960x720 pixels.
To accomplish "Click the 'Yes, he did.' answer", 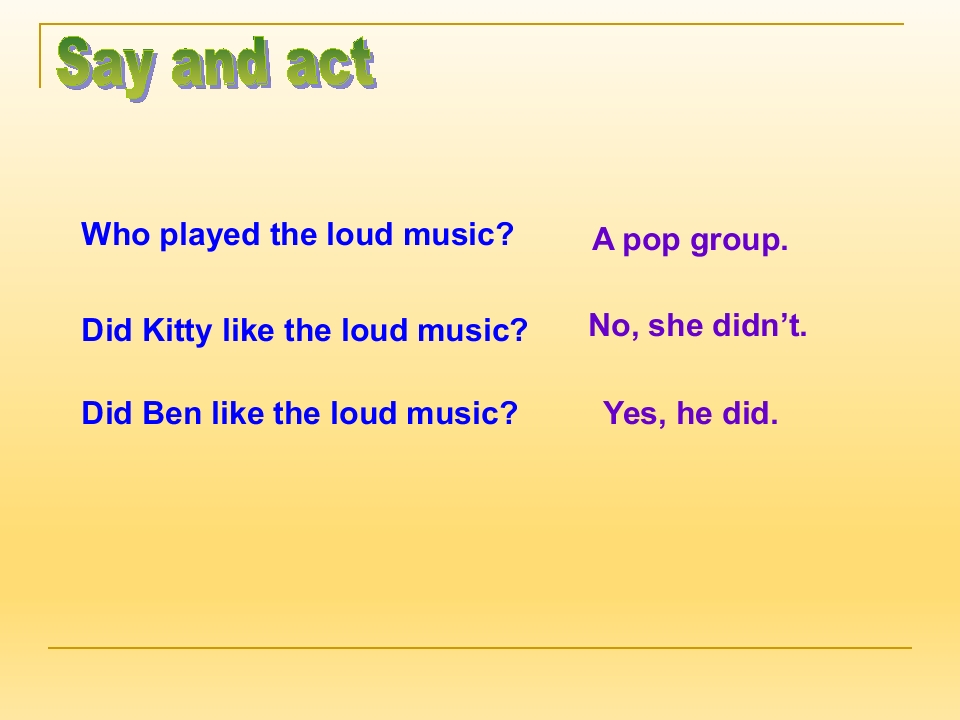I will point(691,413).
